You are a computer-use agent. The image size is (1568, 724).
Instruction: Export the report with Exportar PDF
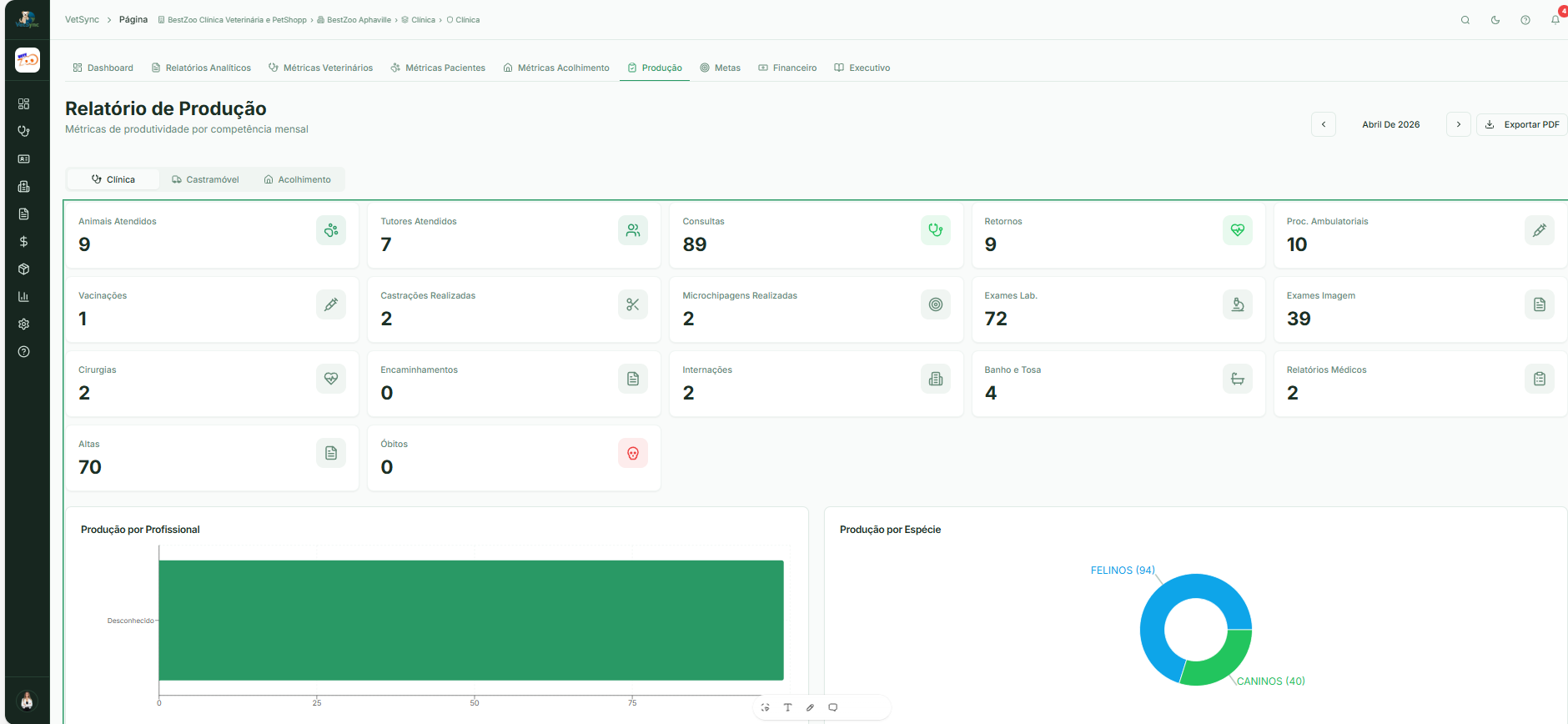[1522, 124]
